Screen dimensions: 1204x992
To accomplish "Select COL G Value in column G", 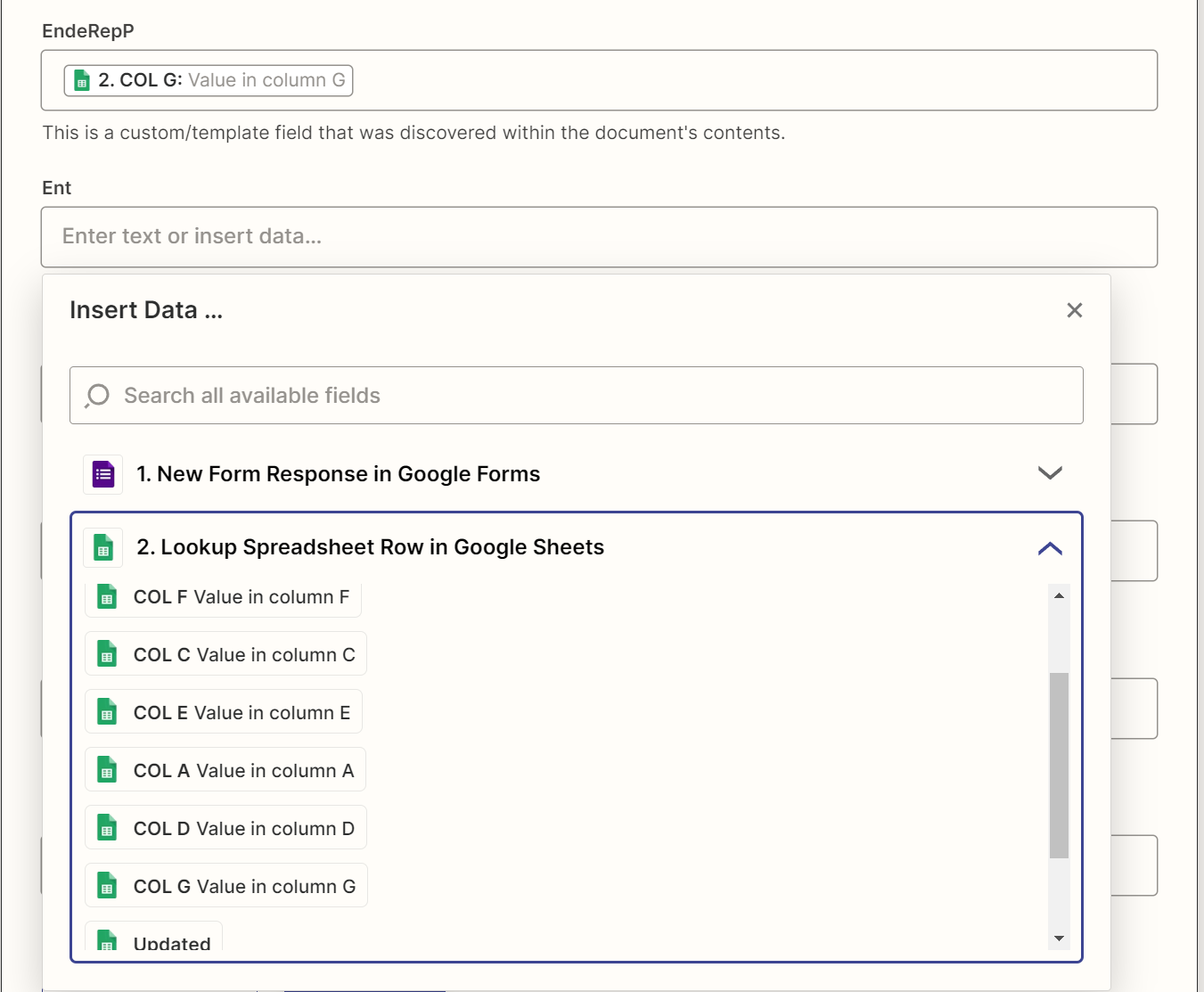I will tap(226, 886).
